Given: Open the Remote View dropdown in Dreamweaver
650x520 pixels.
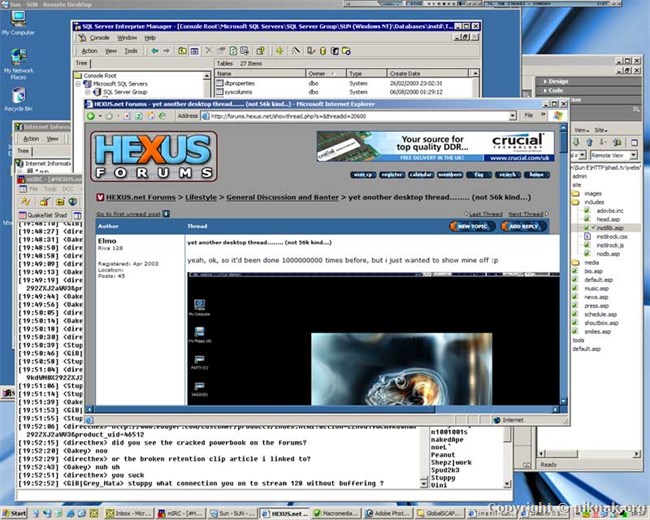Looking at the screenshot, I should (x=633, y=155).
